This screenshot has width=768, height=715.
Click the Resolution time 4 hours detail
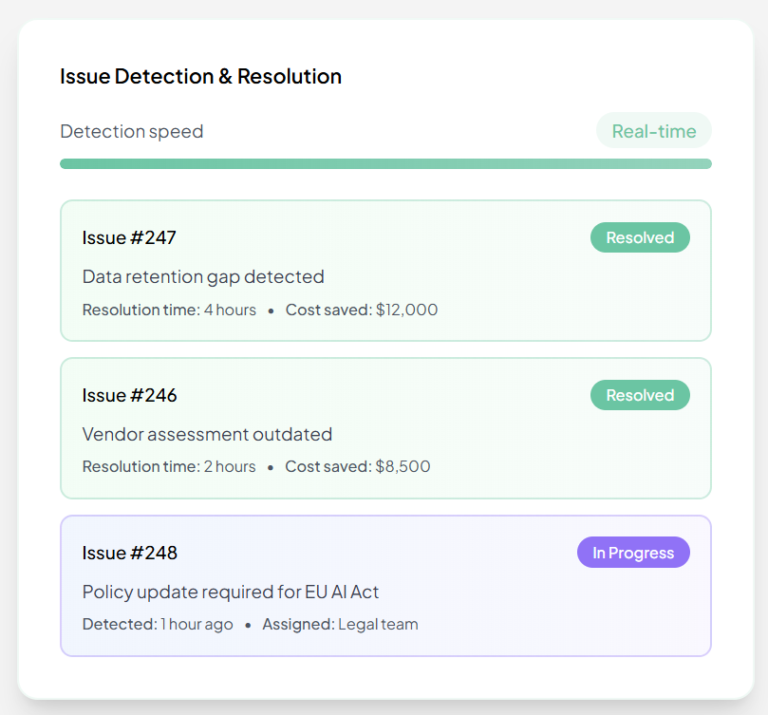pos(169,310)
